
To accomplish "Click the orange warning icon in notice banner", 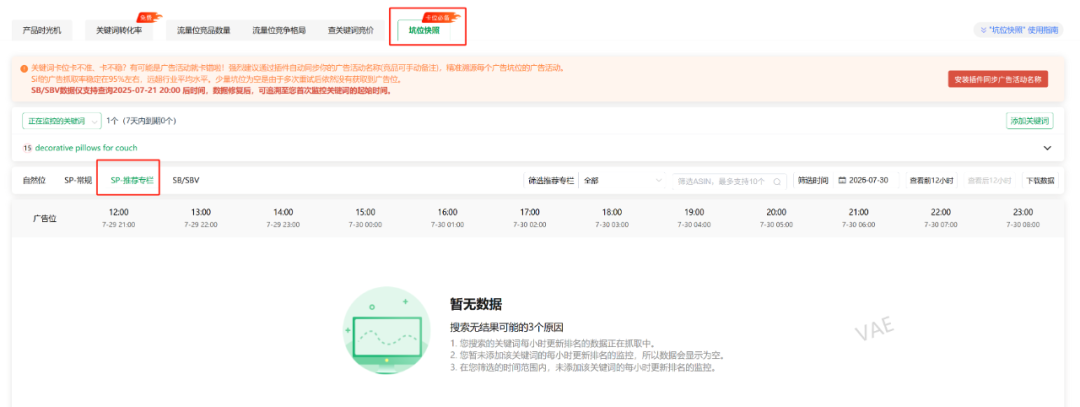I will click(24, 68).
